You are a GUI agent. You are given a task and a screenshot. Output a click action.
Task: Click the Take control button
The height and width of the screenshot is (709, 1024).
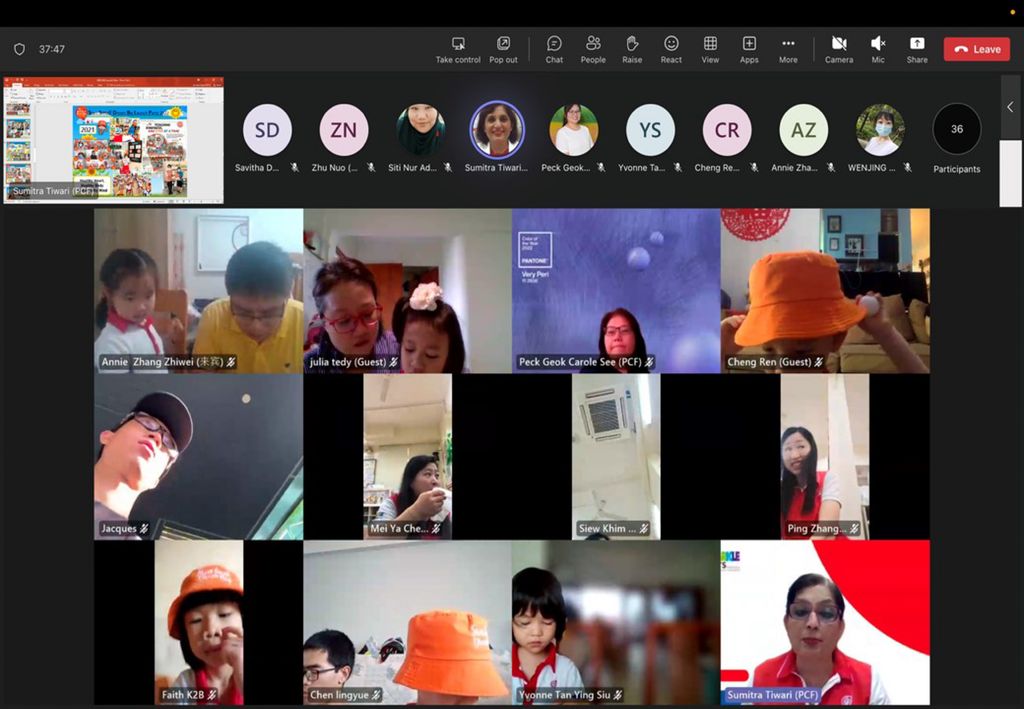tap(458, 50)
